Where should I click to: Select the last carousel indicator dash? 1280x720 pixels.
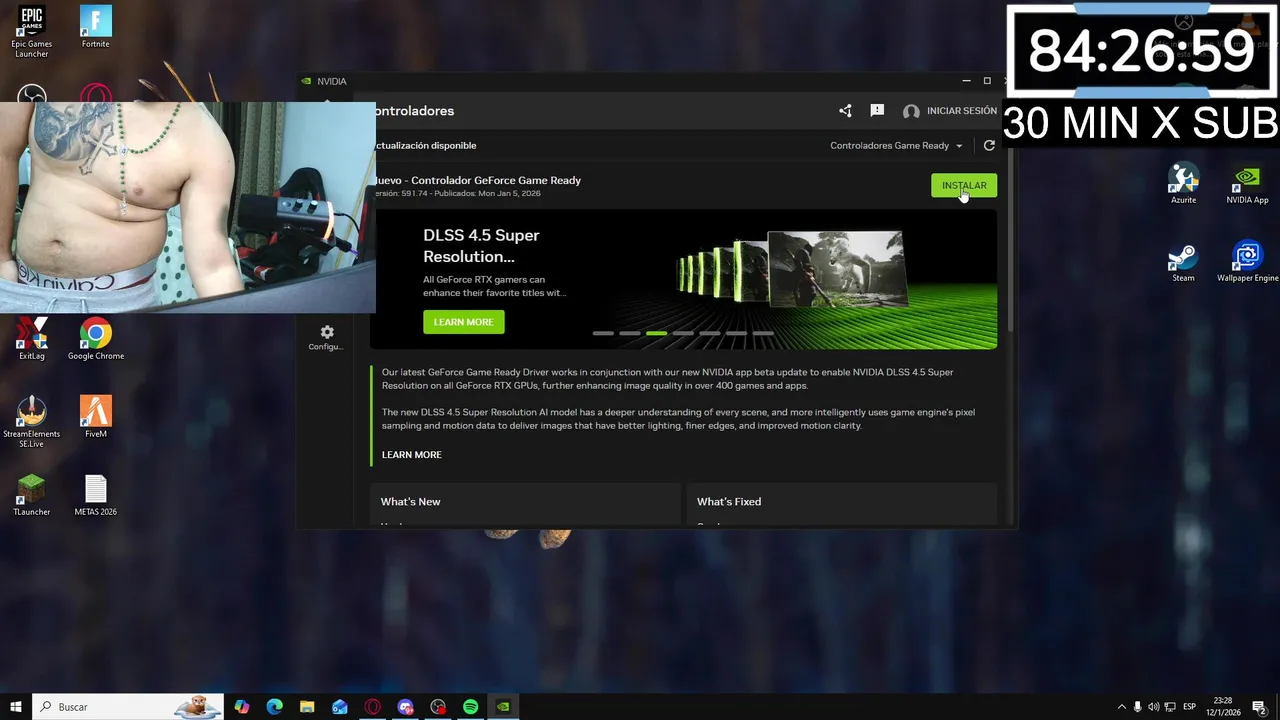click(x=763, y=333)
